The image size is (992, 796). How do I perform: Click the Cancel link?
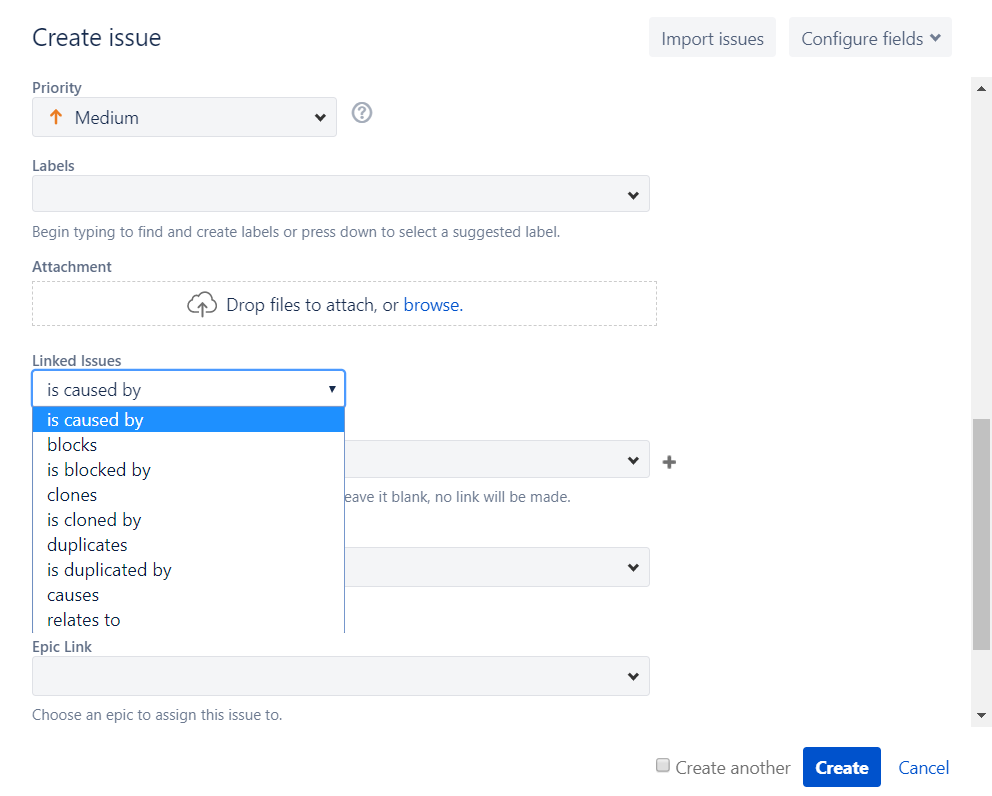pyautogui.click(x=923, y=768)
